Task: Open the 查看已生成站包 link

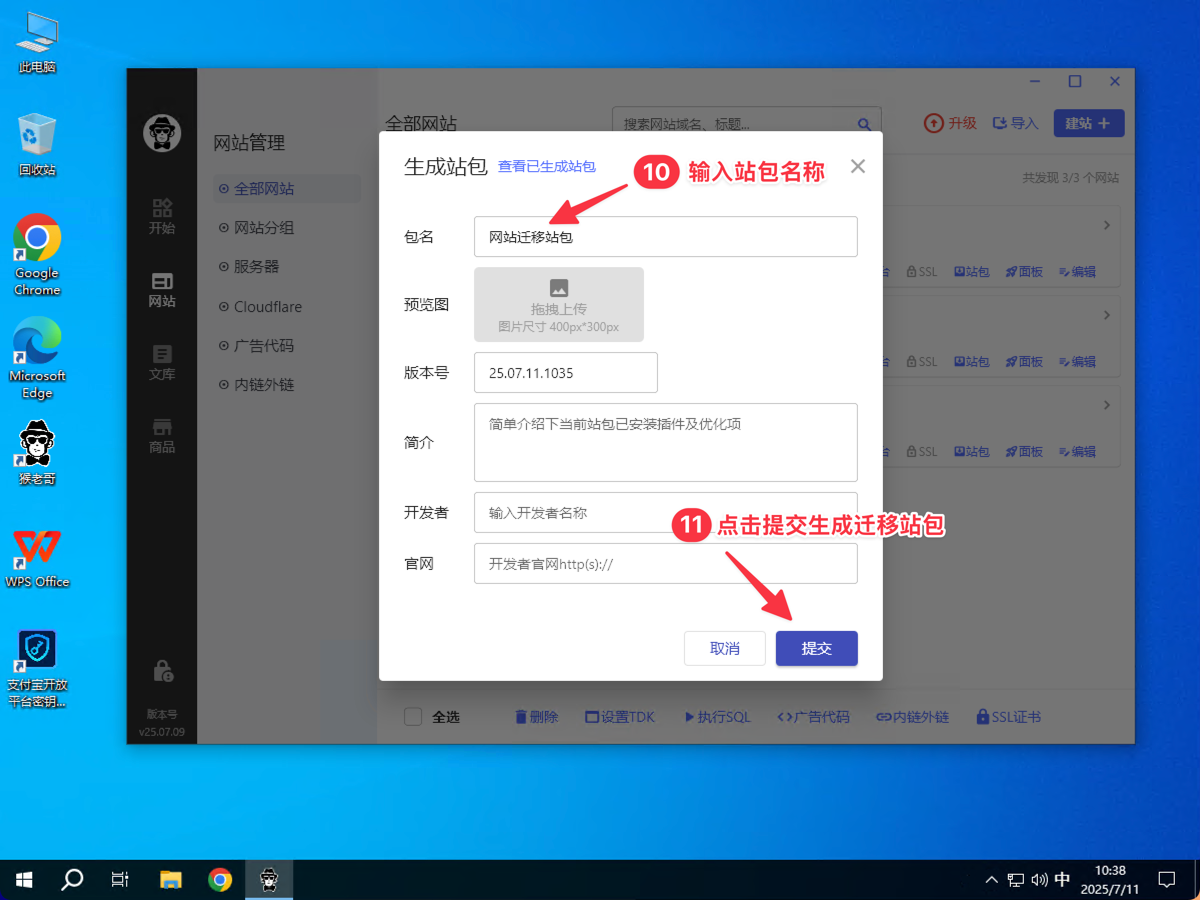Action: [x=547, y=167]
